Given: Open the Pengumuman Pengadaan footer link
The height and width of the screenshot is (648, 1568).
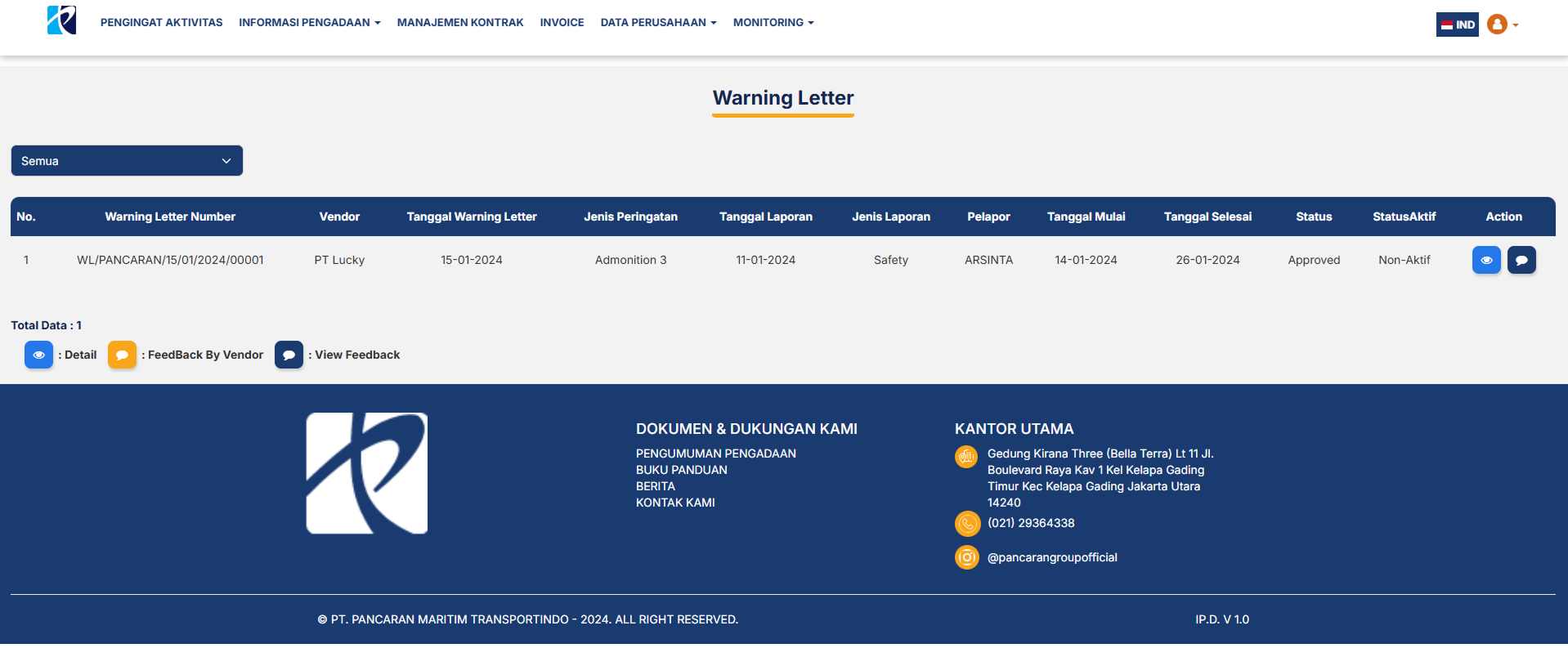Looking at the screenshot, I should click(x=715, y=454).
